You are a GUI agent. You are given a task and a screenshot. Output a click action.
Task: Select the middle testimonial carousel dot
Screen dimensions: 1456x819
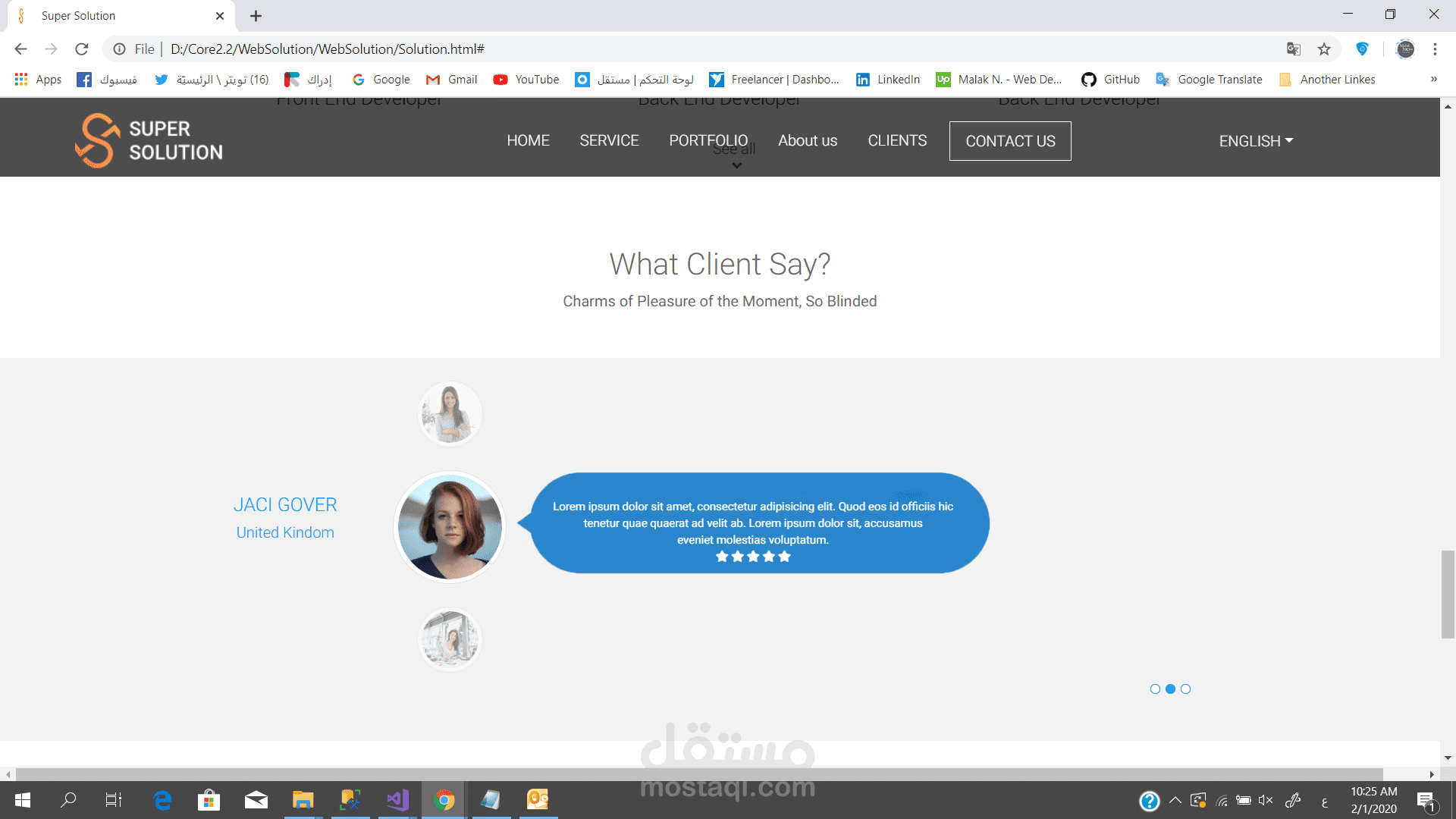click(x=1170, y=689)
